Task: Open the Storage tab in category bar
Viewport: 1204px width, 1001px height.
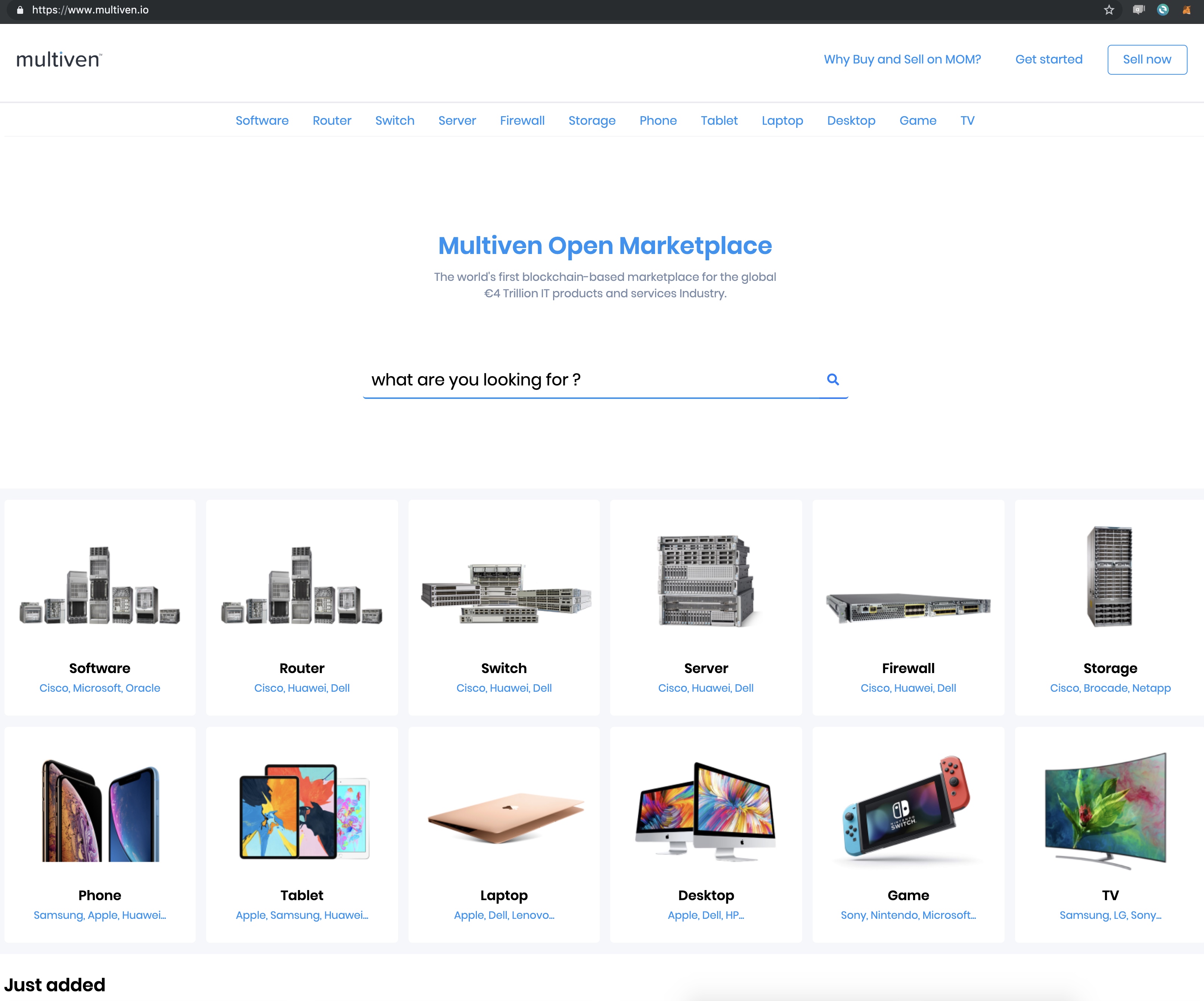Action: pyautogui.click(x=592, y=120)
